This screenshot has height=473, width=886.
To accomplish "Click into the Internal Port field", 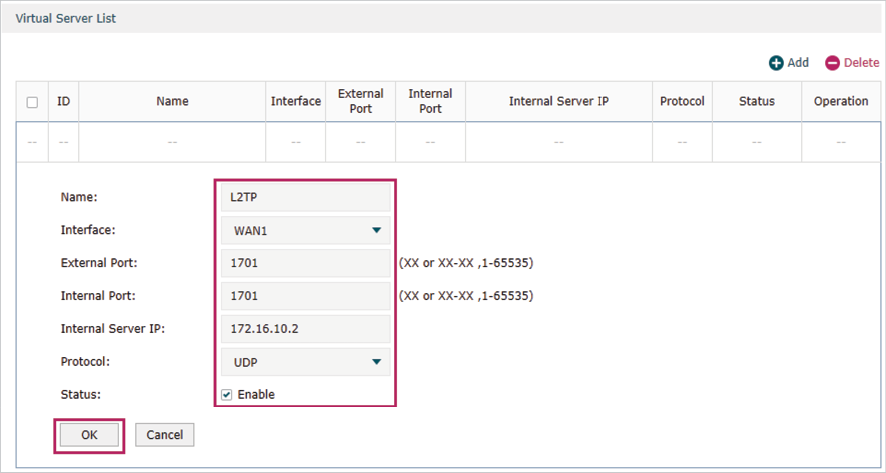I will (305, 297).
